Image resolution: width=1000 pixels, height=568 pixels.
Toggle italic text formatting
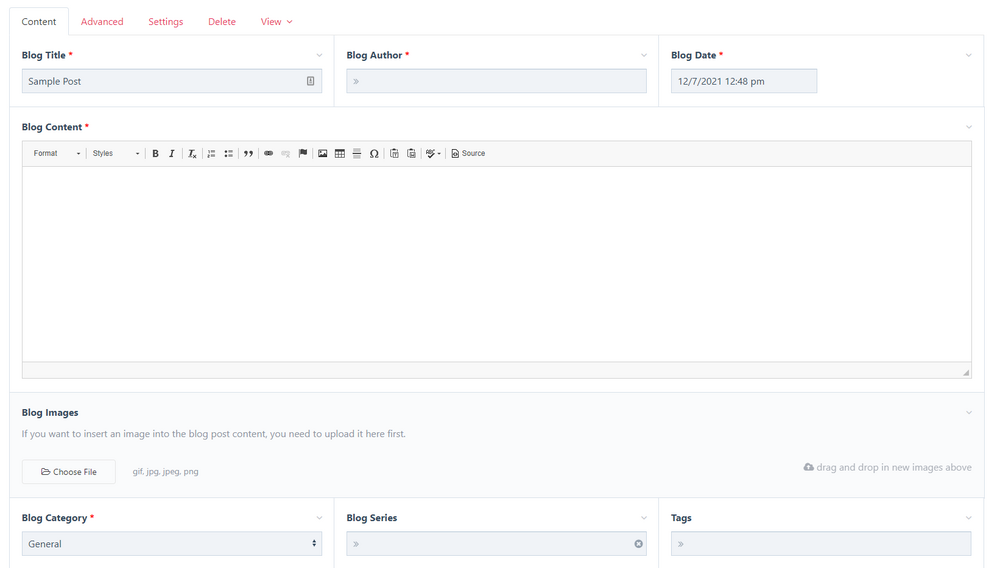point(172,154)
